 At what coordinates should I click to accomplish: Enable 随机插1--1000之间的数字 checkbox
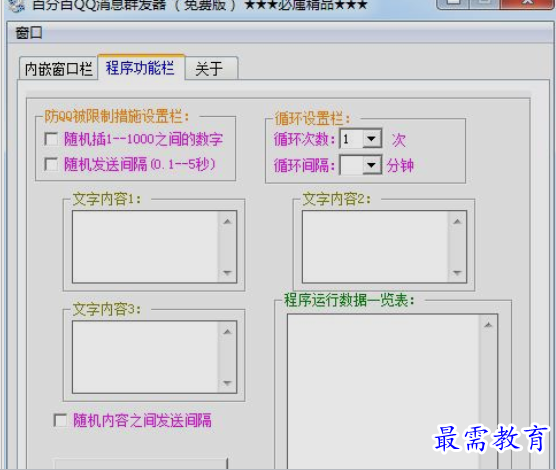tap(51, 139)
